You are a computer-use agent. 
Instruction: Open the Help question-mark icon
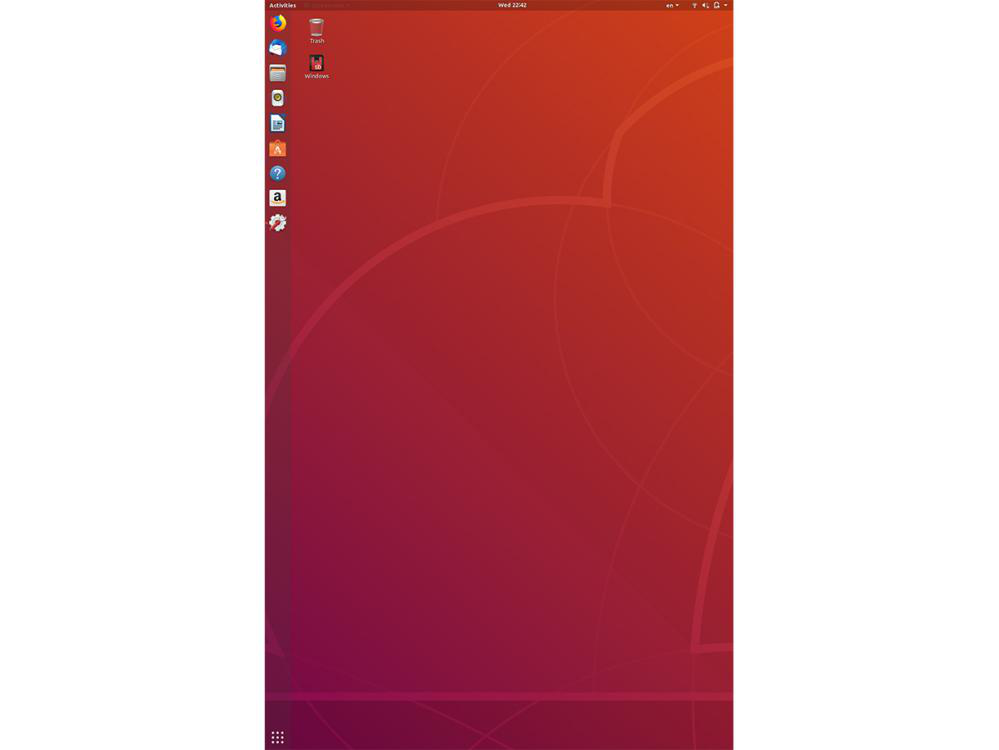tap(278, 173)
